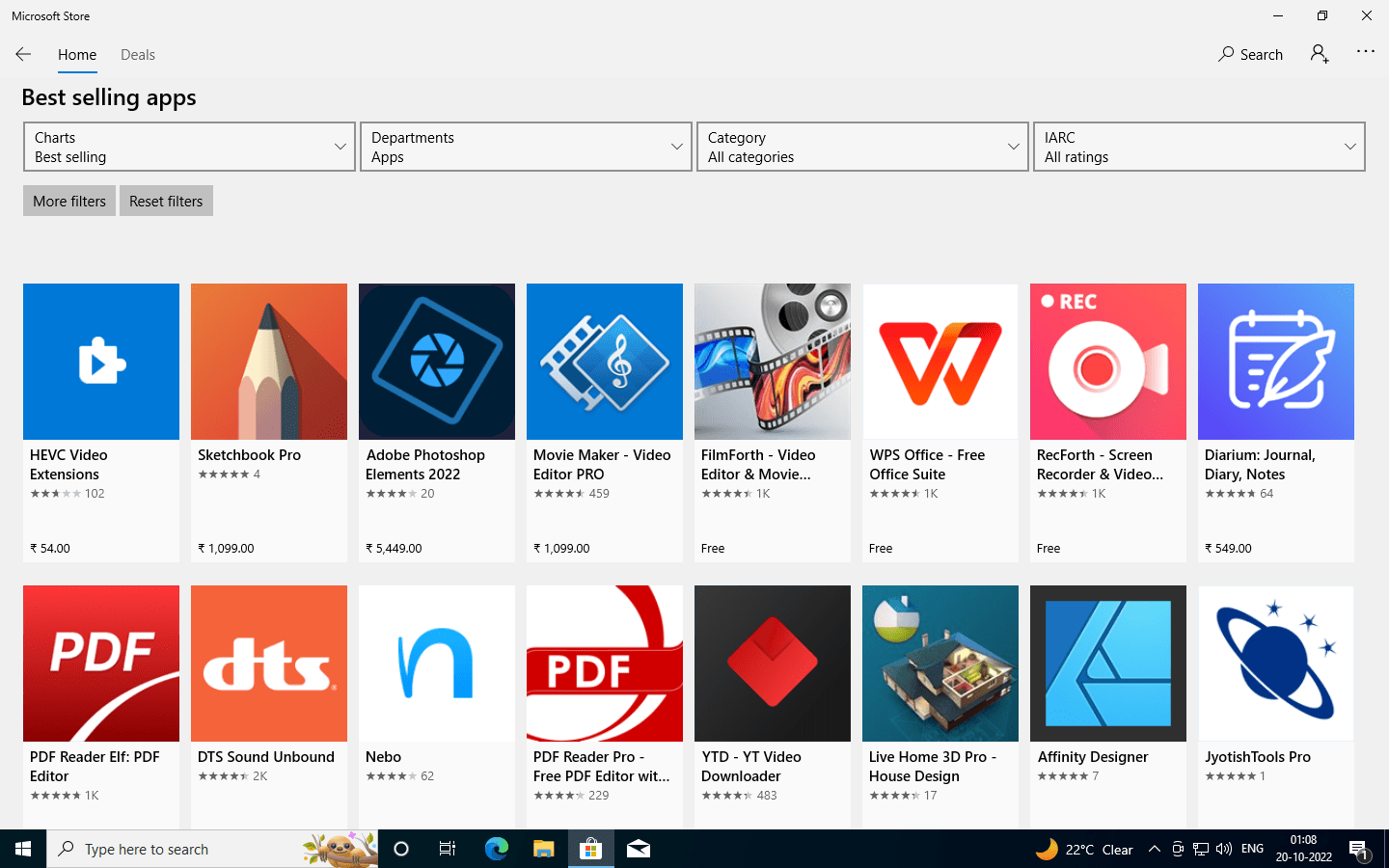The height and width of the screenshot is (868, 1389).
Task: Open Affinity Designer icon
Action: (x=1108, y=664)
